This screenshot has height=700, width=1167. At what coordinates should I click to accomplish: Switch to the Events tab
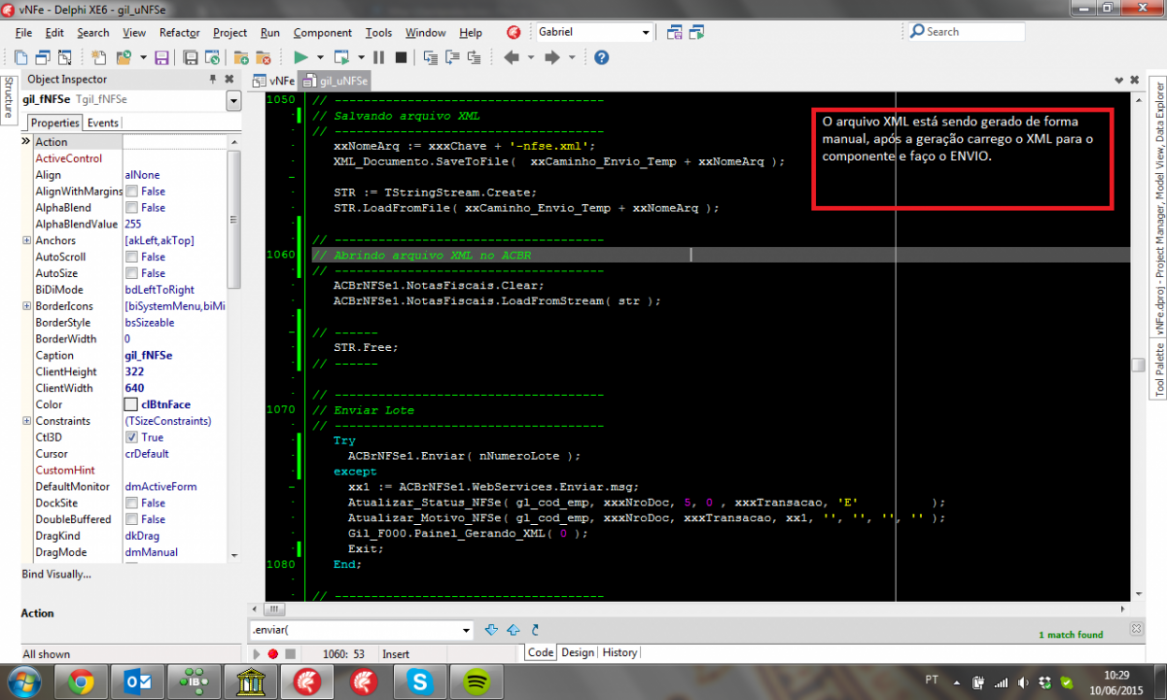(103, 123)
